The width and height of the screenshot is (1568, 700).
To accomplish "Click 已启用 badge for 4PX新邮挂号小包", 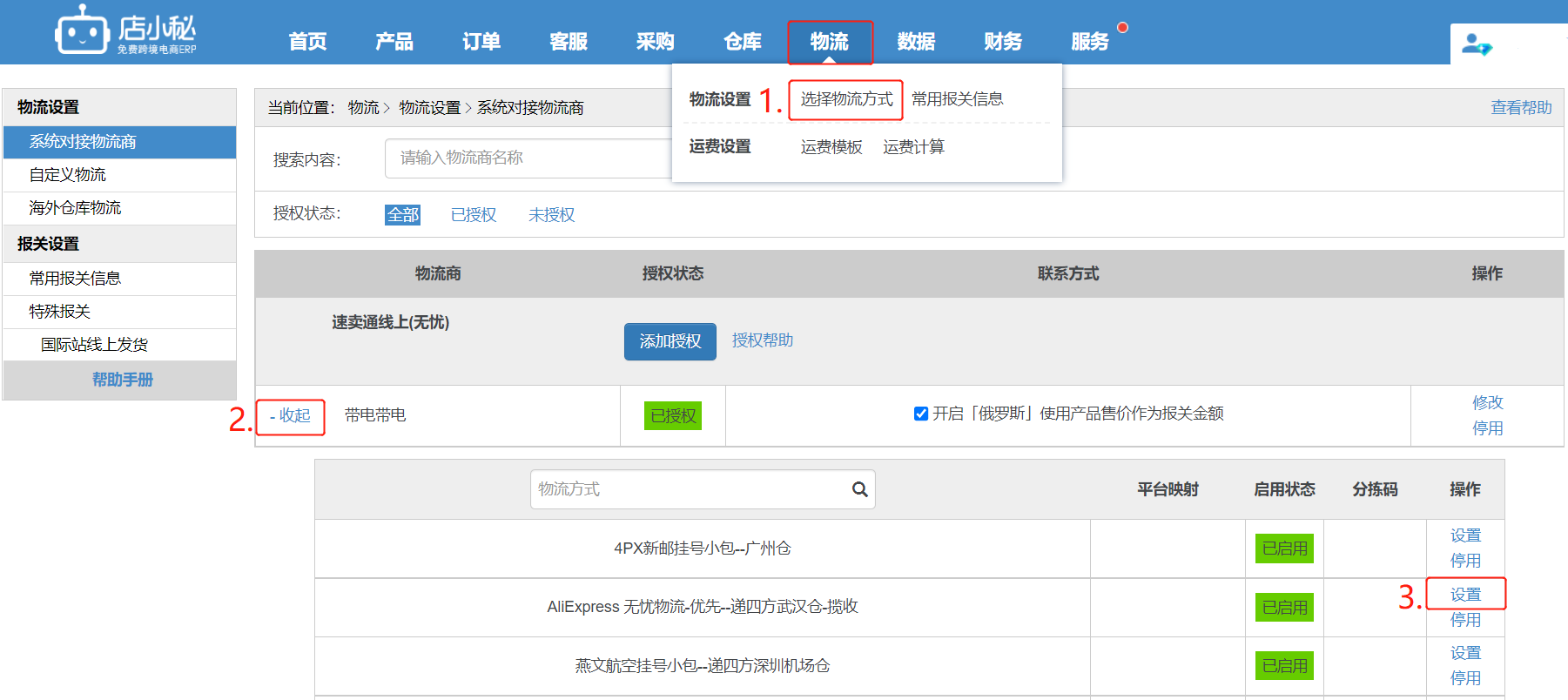I will 1285,549.
